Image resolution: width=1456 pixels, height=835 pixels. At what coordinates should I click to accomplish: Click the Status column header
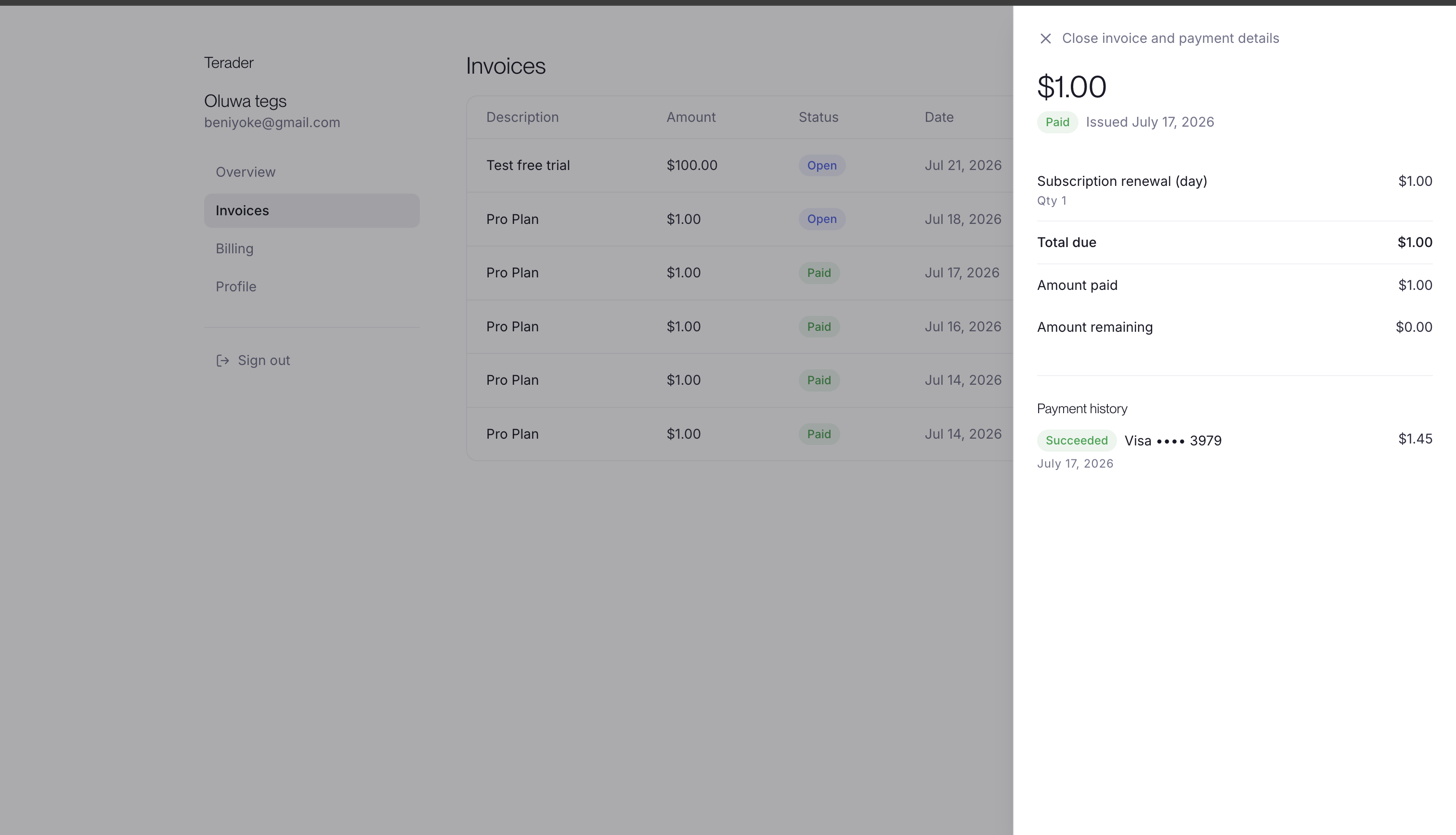click(818, 117)
